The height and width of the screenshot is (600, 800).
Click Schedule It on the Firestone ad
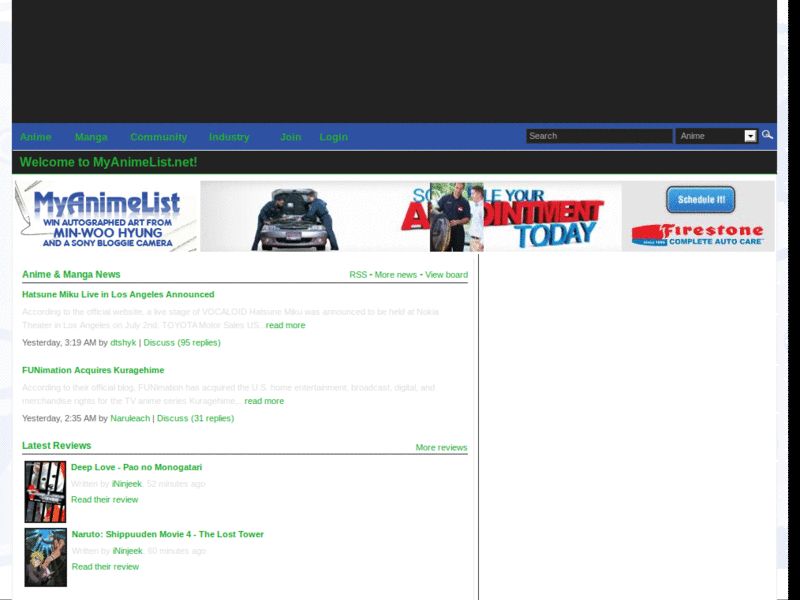700,199
